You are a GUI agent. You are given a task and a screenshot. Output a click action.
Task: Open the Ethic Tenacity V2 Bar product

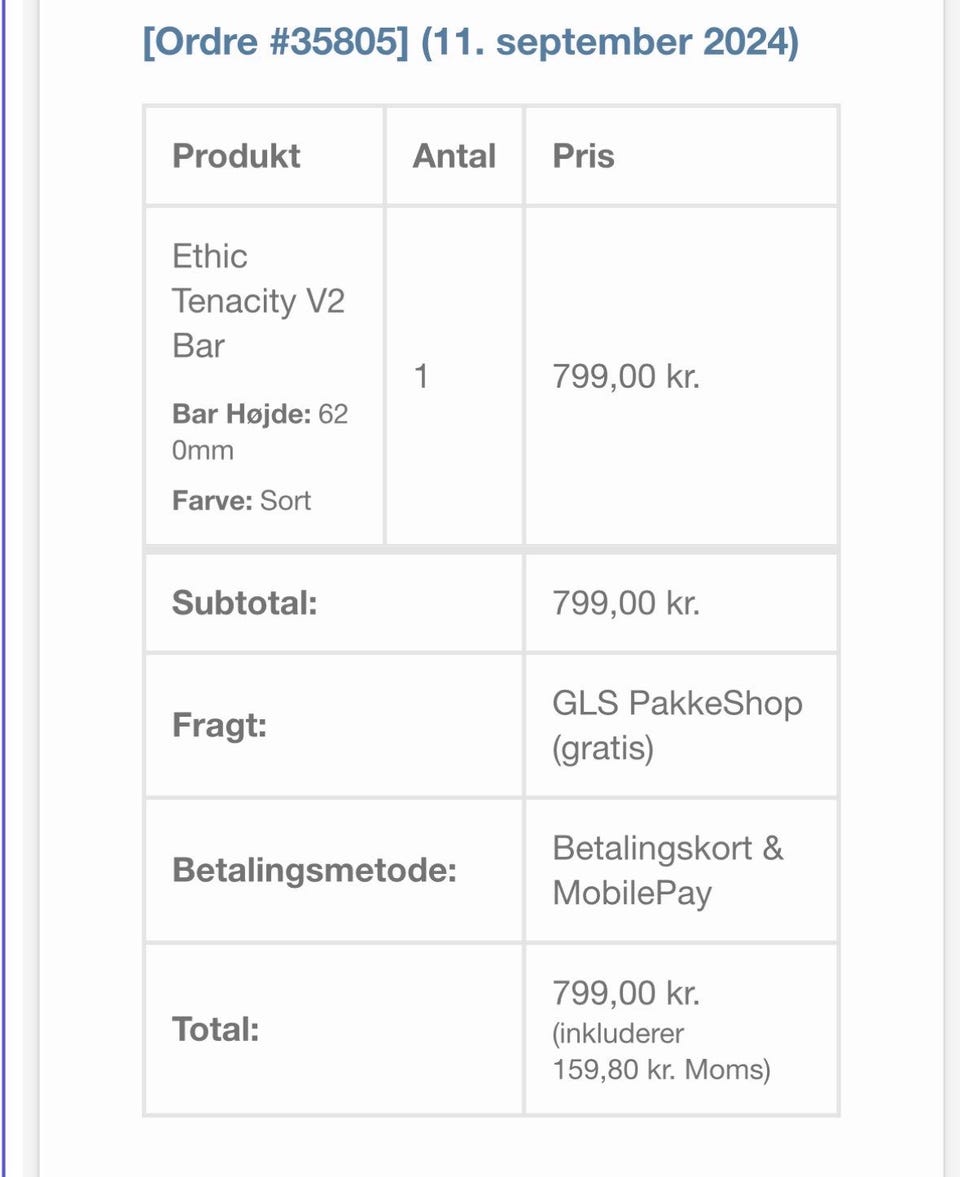tap(258, 300)
